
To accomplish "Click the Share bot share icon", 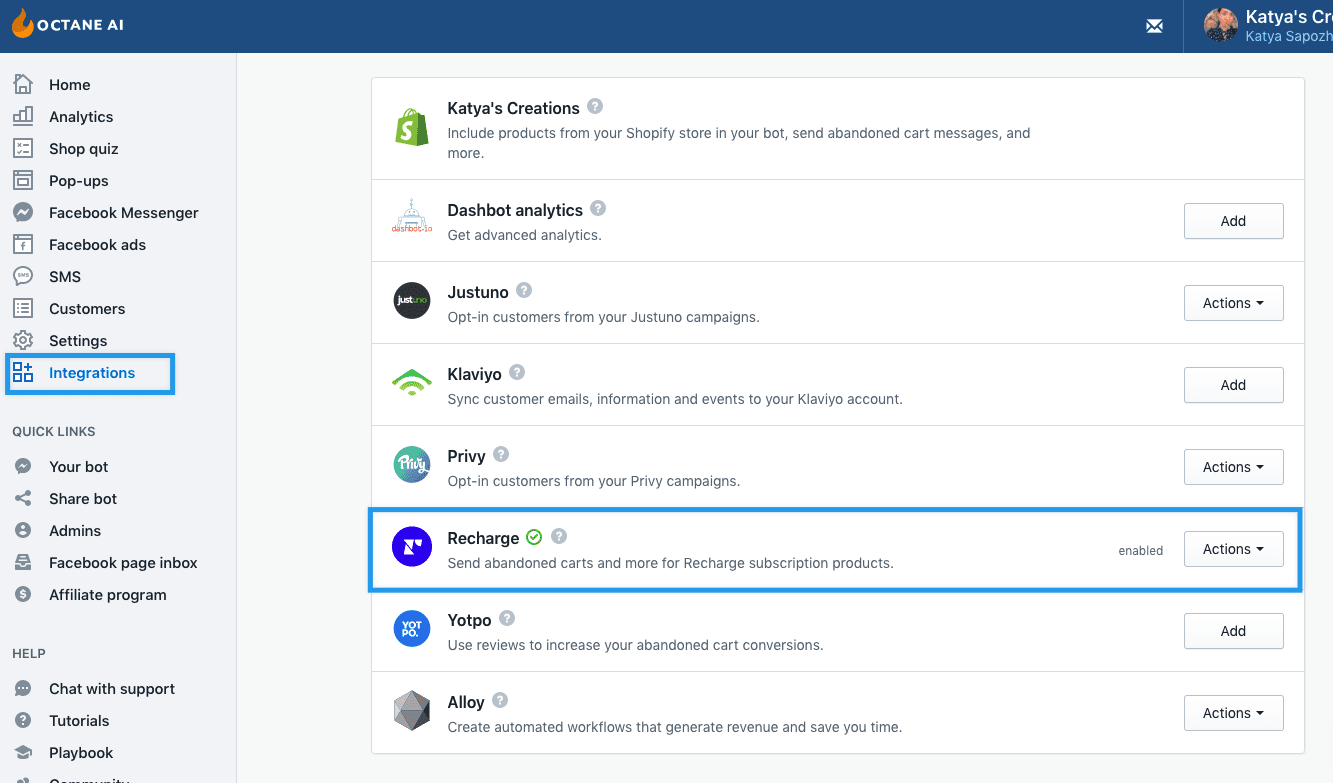I will tap(23, 498).
